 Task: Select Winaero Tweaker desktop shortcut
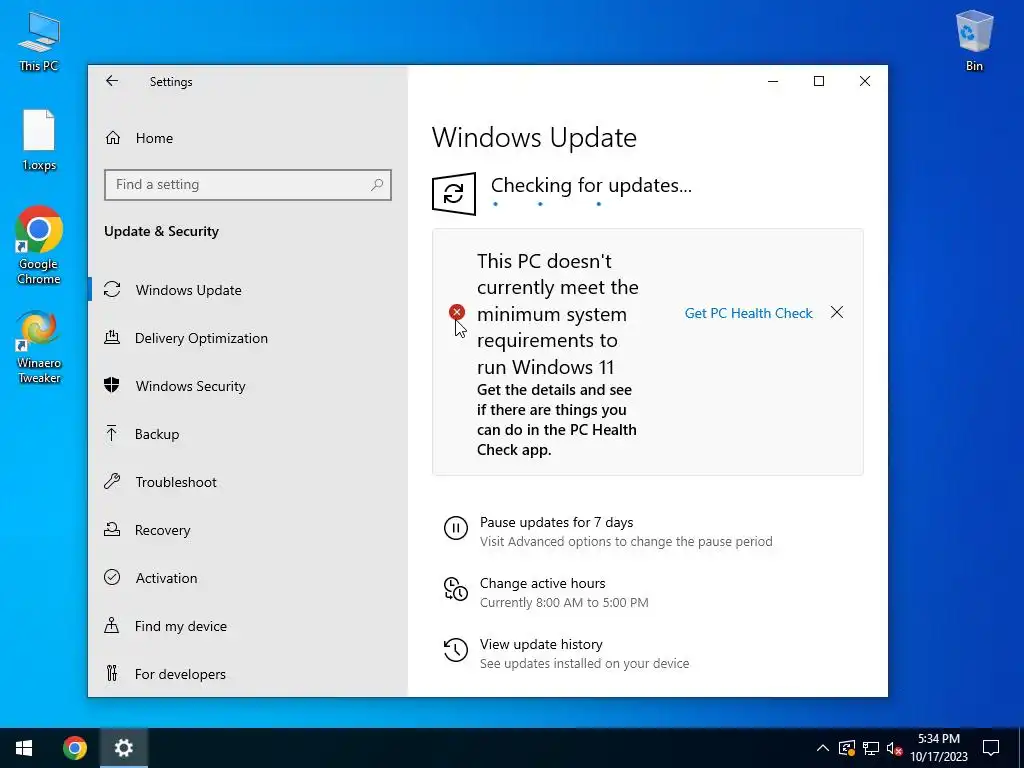click(x=39, y=347)
